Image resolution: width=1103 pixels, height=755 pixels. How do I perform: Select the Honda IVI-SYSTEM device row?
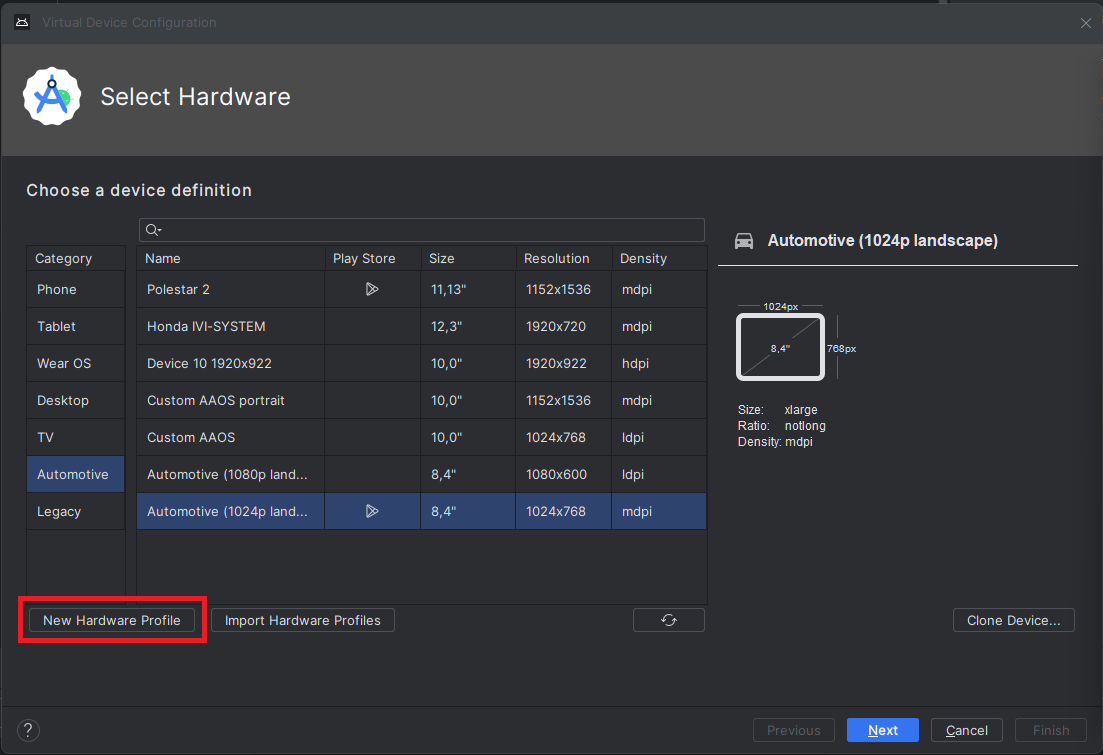[x=230, y=326]
